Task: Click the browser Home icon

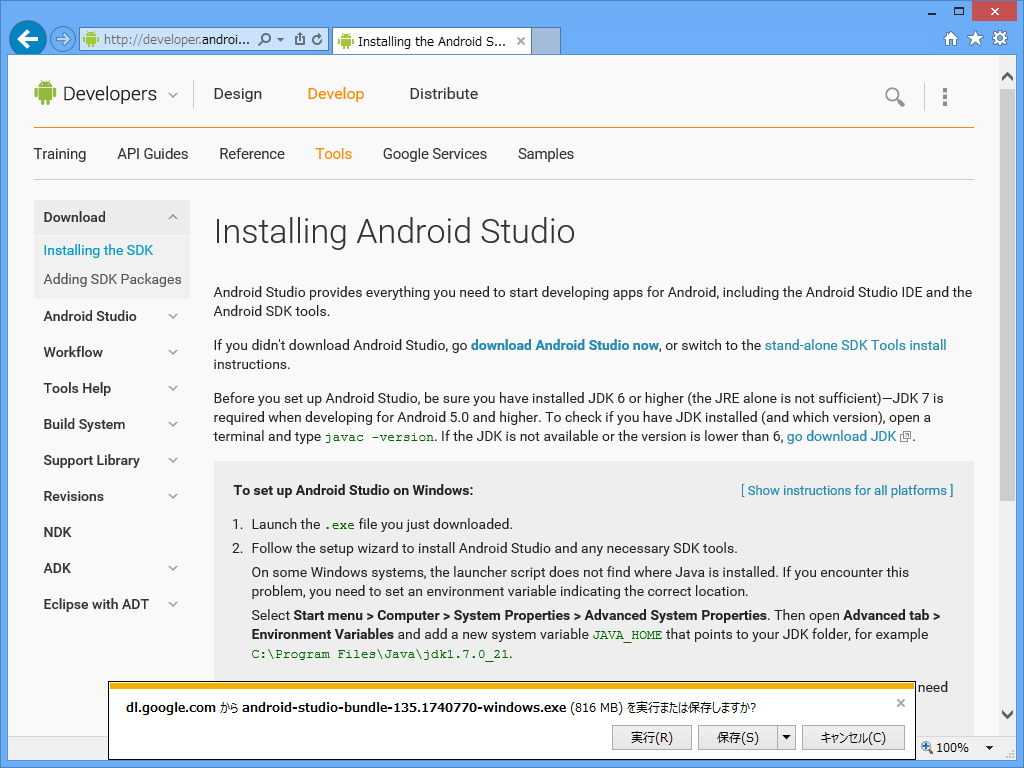Action: (x=951, y=39)
